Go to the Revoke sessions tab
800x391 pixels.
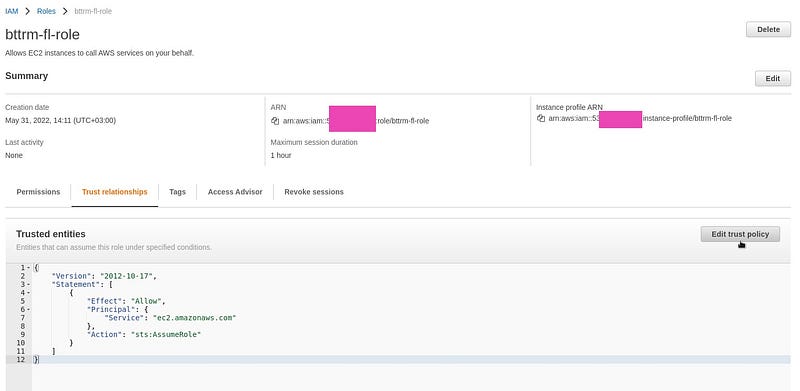pos(314,192)
